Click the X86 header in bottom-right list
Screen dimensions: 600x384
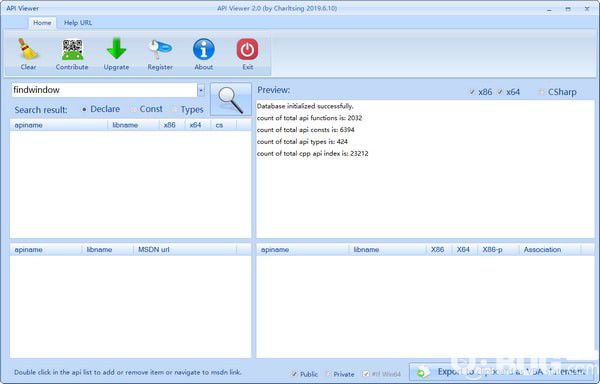point(439,250)
